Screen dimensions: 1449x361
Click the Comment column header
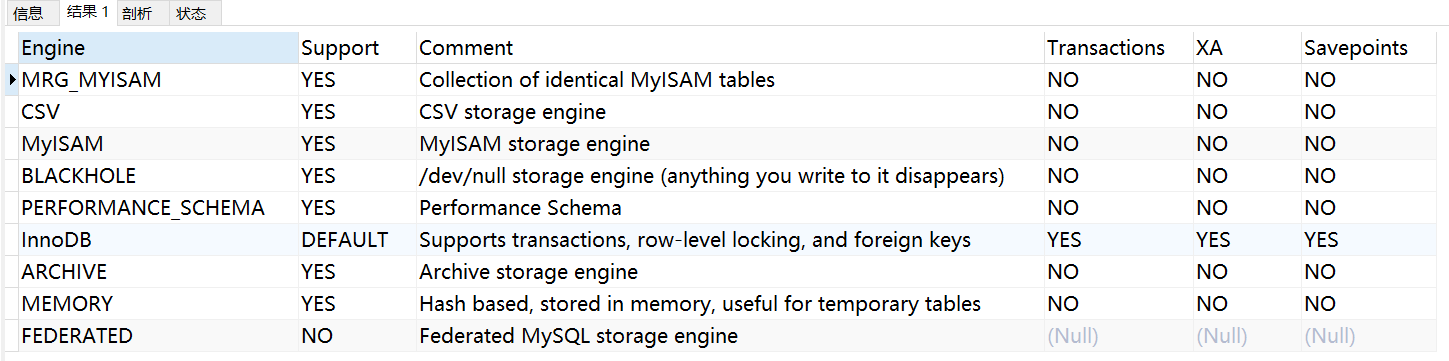point(729,48)
